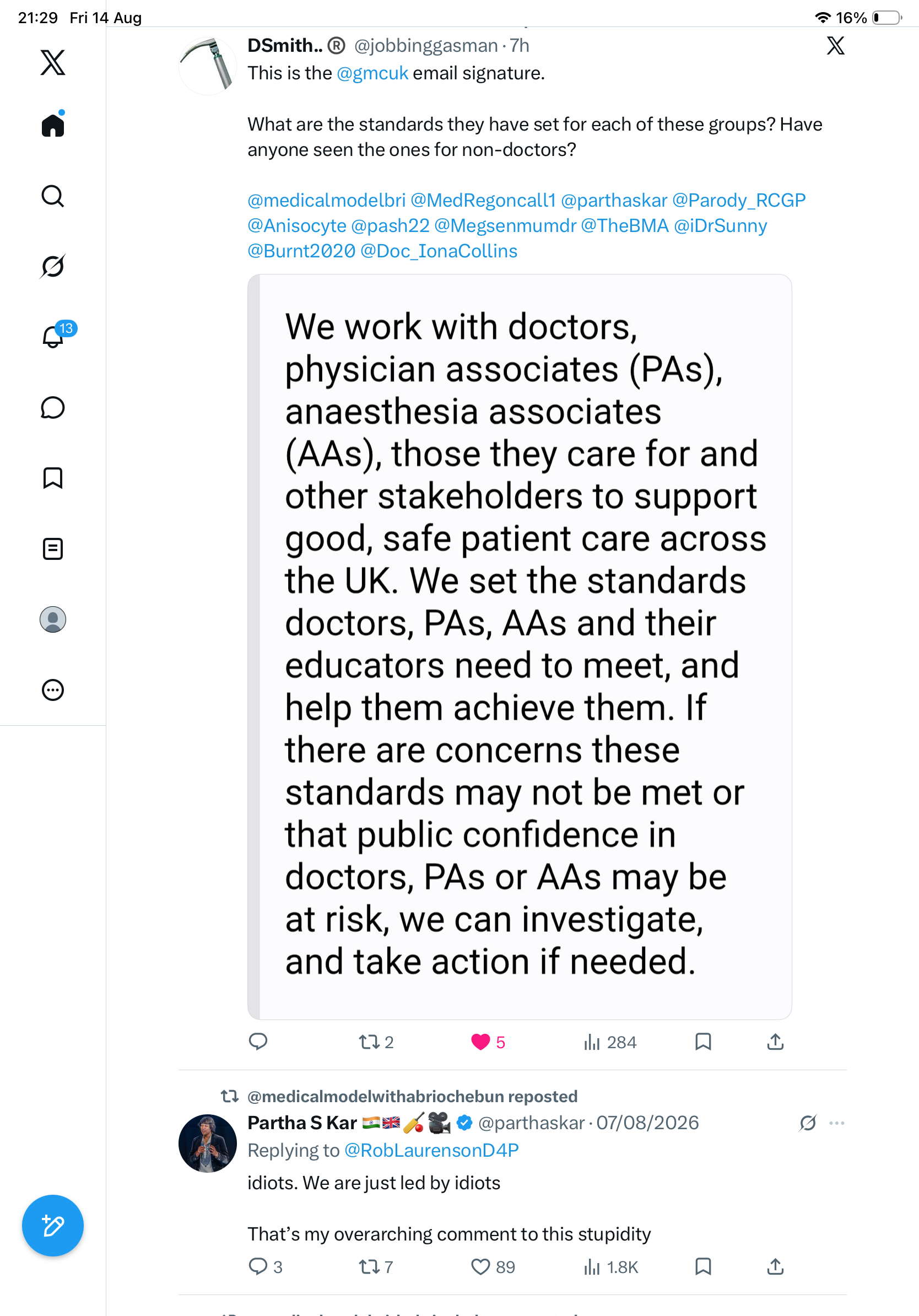Open profile avatar in sidebar
919x1316 pixels.
tap(53, 619)
